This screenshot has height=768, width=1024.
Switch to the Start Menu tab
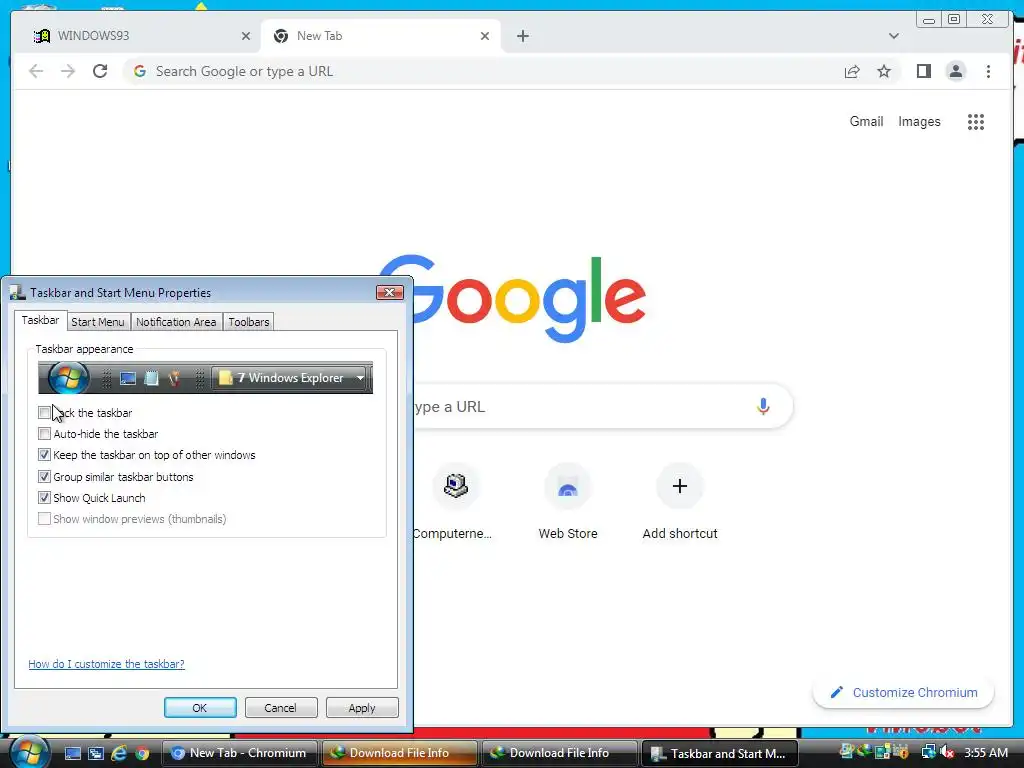(x=98, y=322)
